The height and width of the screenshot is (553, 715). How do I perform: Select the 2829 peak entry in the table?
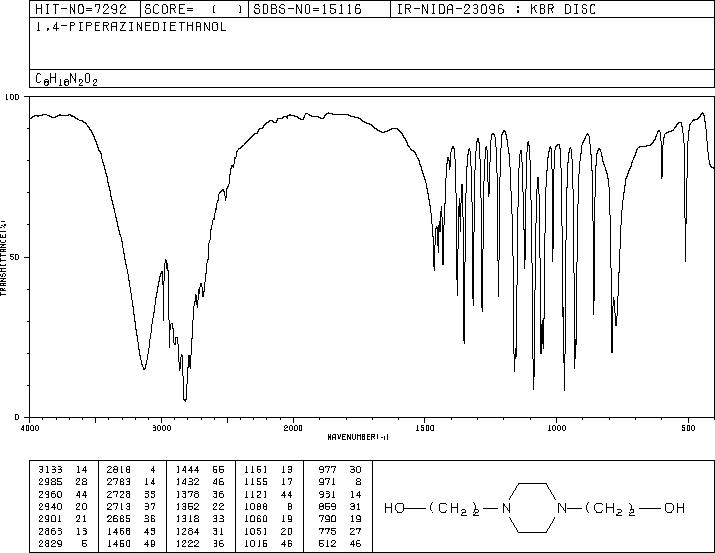pyautogui.click(x=63, y=543)
